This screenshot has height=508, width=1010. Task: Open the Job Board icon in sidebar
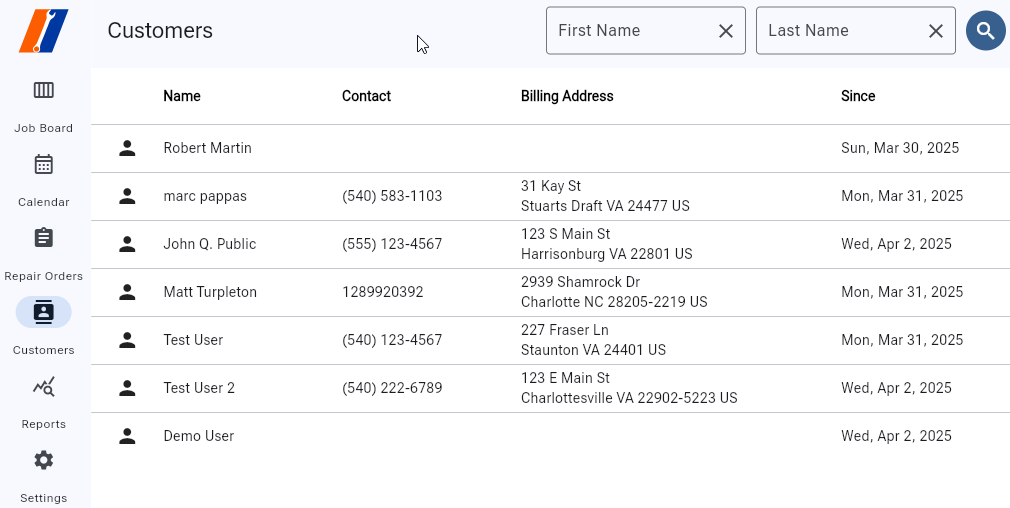coord(43,91)
